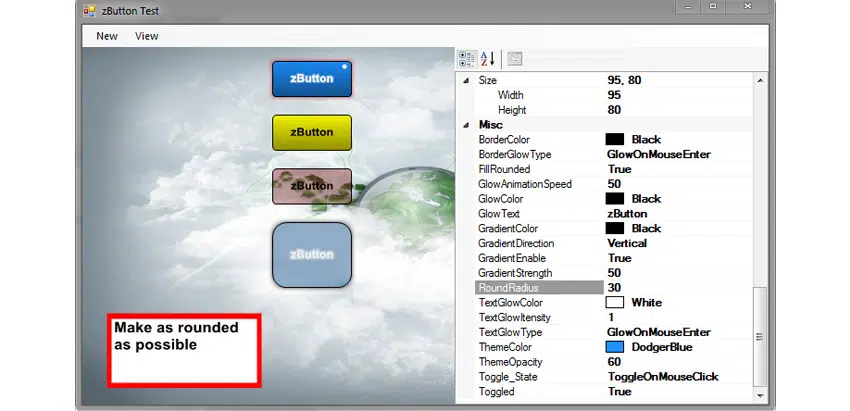Collapse the Misc category
This screenshot has height=411, width=850.
coord(464,124)
